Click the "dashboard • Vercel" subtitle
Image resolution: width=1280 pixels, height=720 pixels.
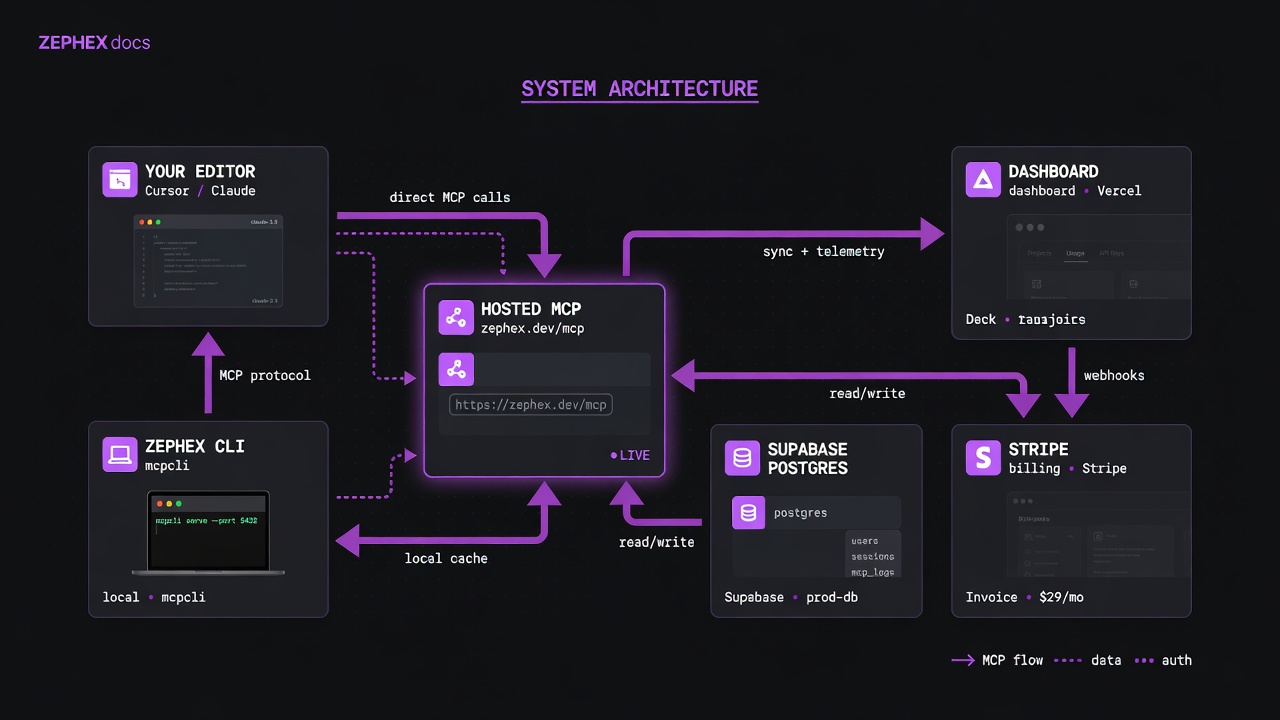[x=1075, y=191]
